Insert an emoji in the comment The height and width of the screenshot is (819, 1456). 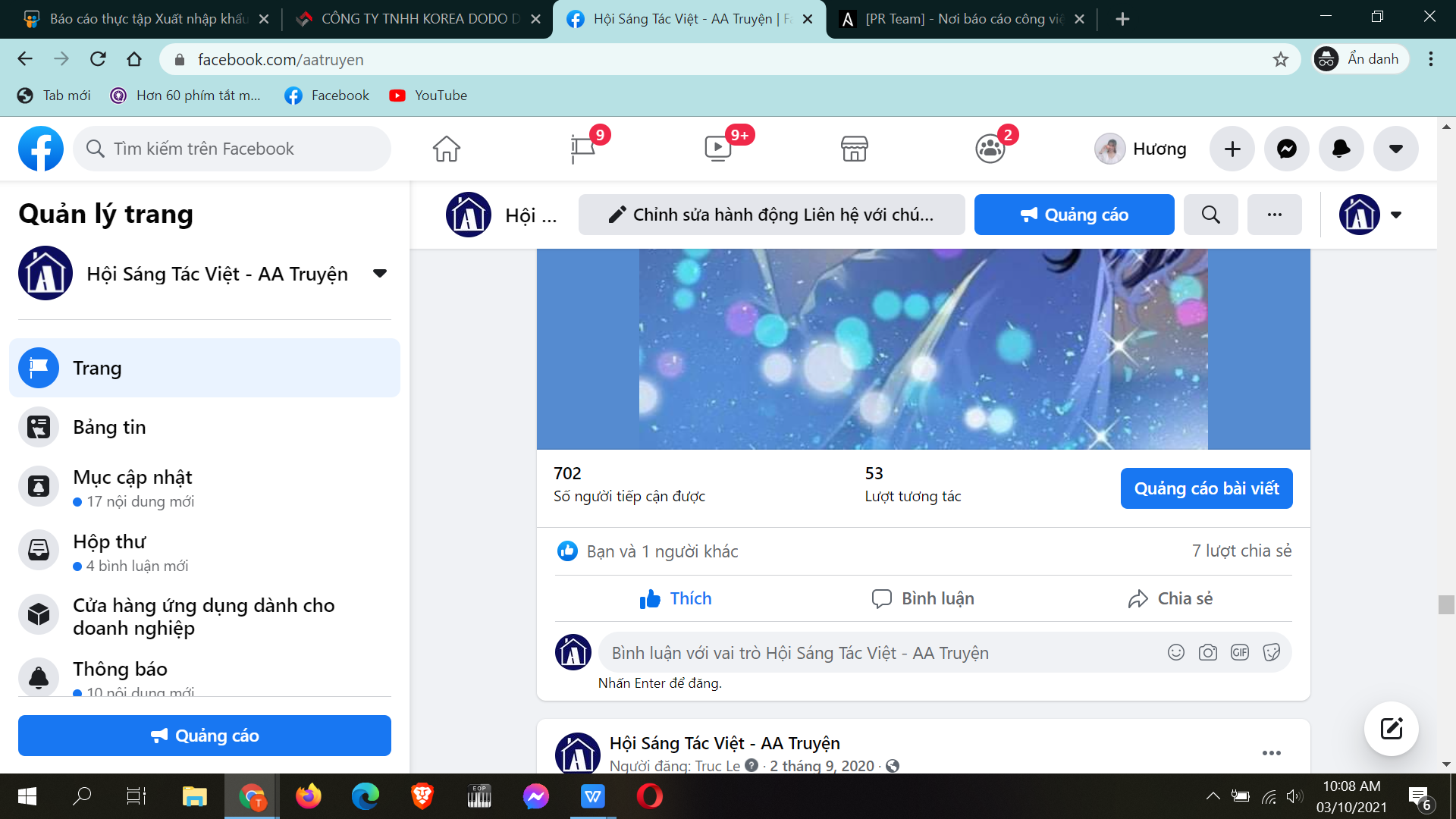pos(1176,652)
